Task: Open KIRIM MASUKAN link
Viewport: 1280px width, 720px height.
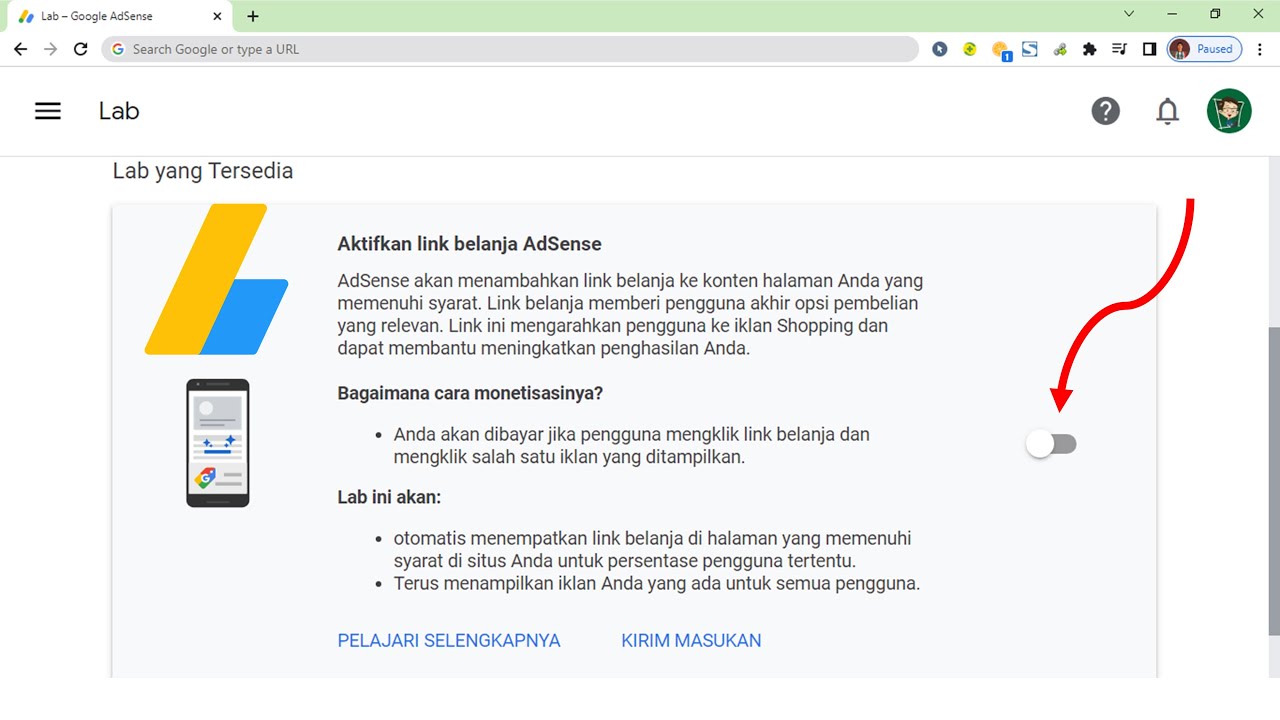Action: (x=691, y=641)
